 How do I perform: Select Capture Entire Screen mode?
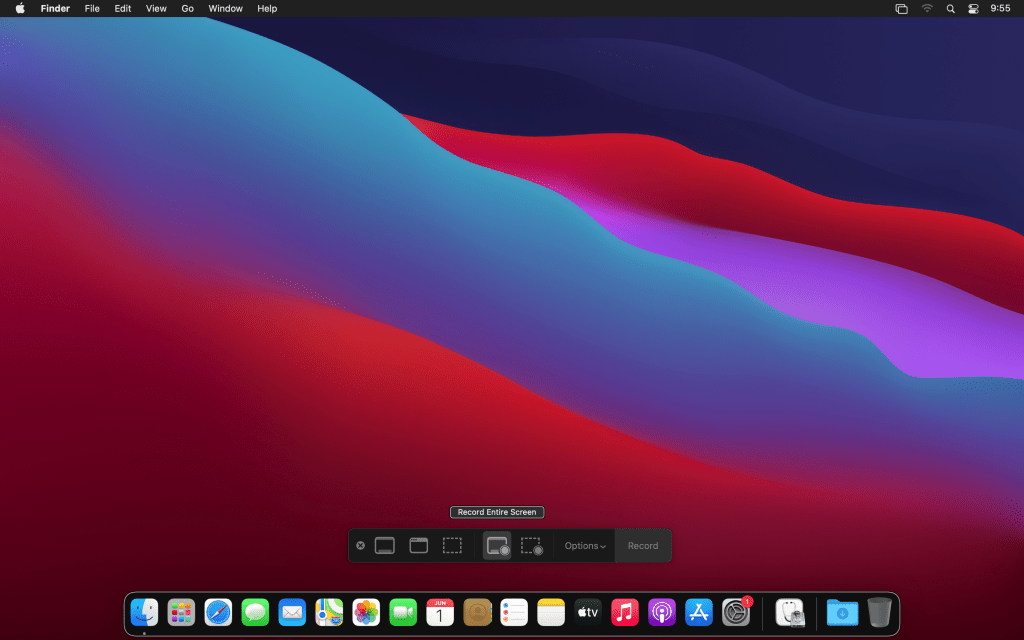tap(385, 546)
